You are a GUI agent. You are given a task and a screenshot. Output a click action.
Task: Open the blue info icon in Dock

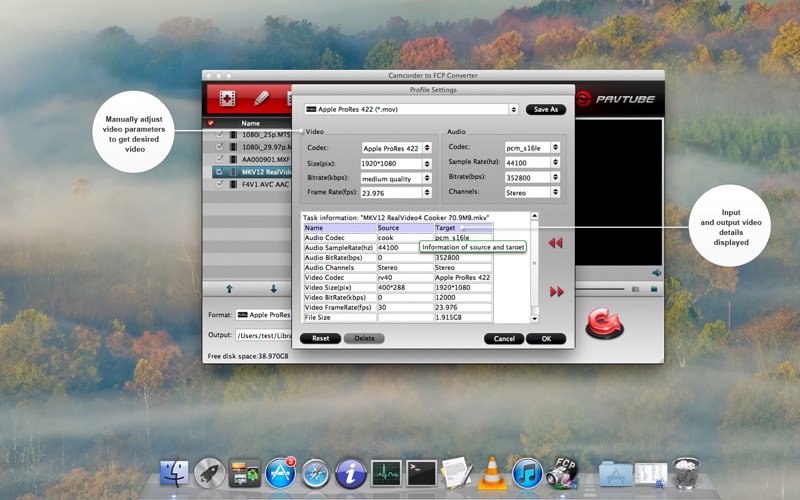351,473
